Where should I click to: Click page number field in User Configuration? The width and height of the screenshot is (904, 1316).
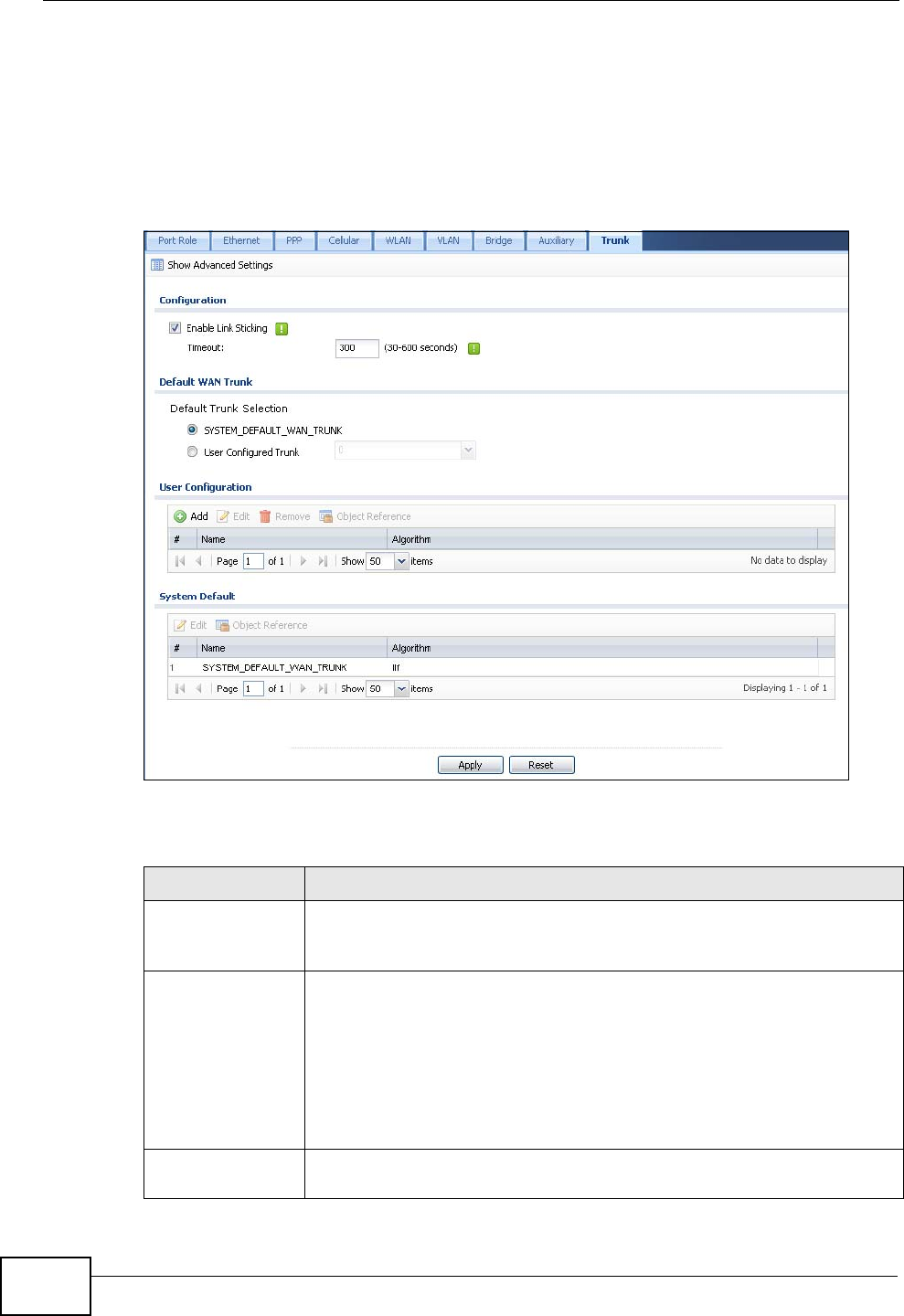253,561
